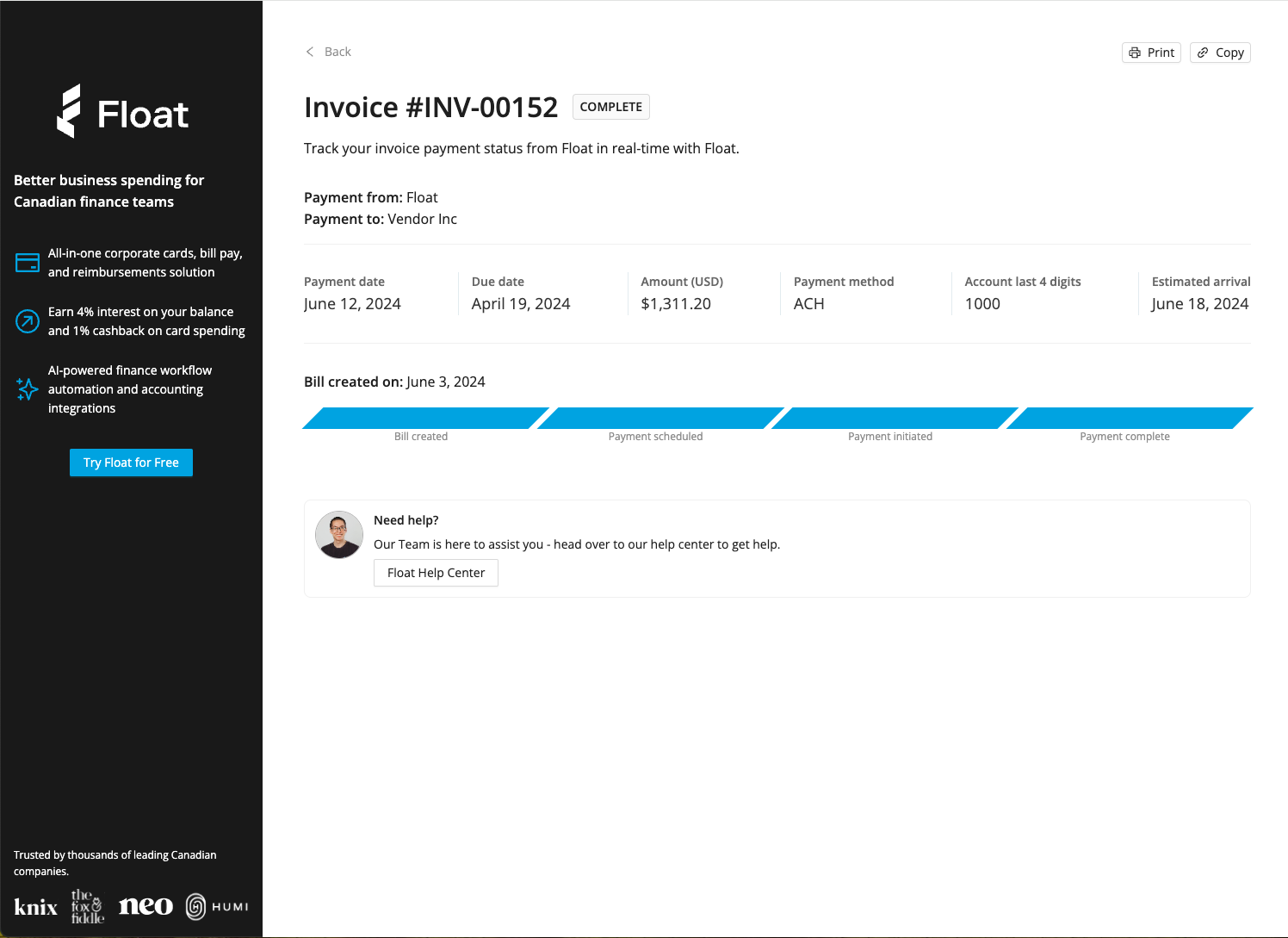The image size is (1288, 938).
Task: Click the Track your invoice payment description
Action: coord(522,148)
